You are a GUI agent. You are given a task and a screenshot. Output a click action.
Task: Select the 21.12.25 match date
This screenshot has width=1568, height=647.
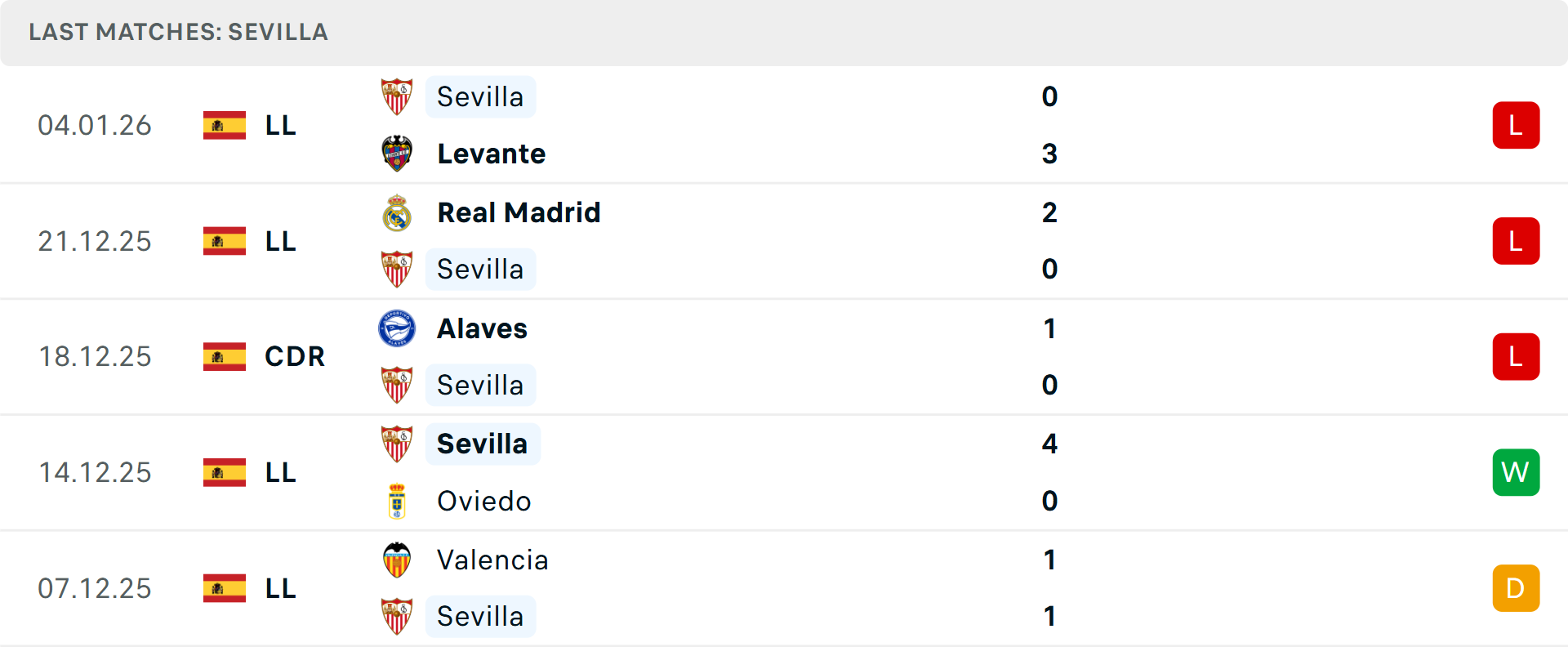tap(95, 241)
